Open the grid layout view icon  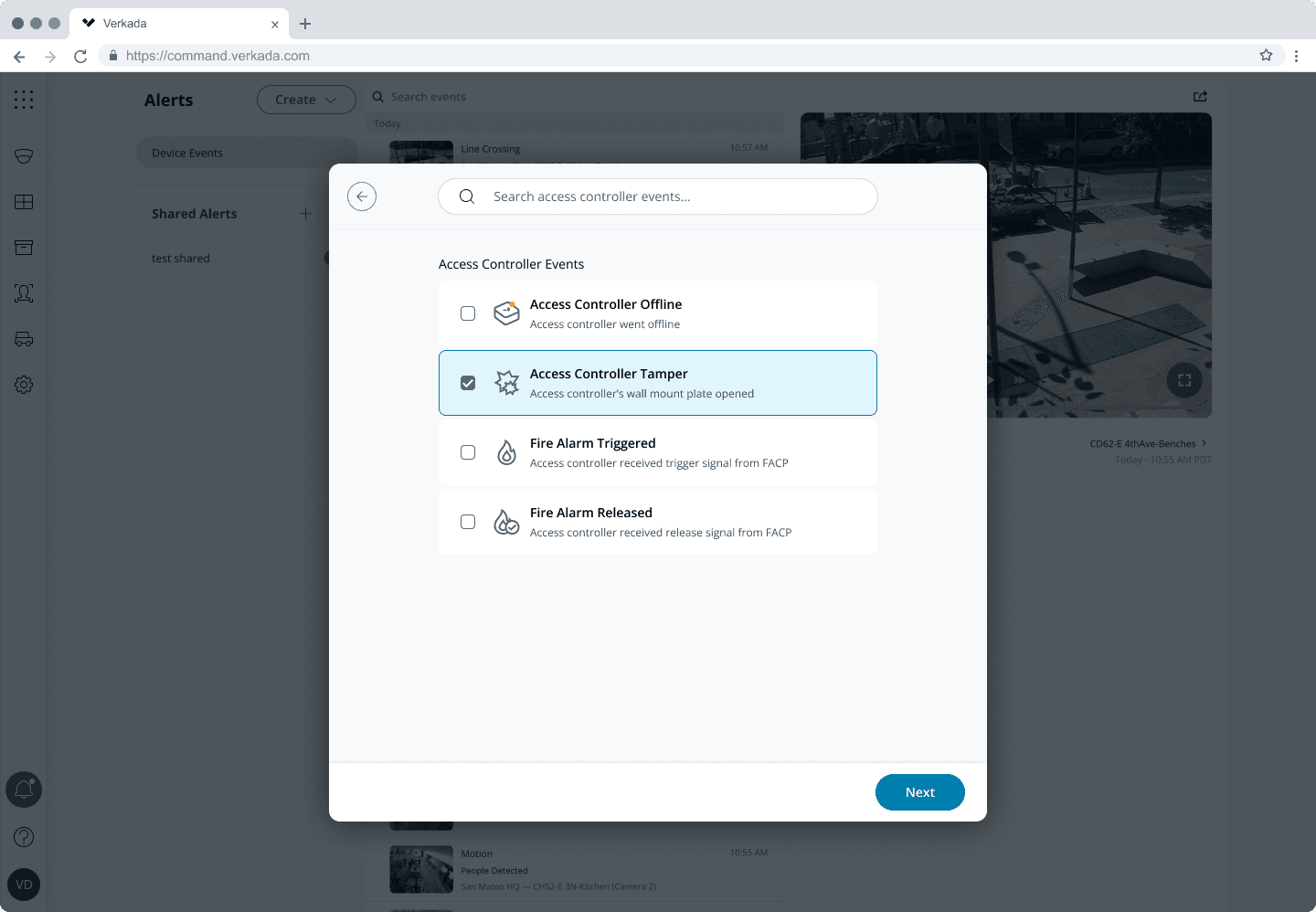24,202
